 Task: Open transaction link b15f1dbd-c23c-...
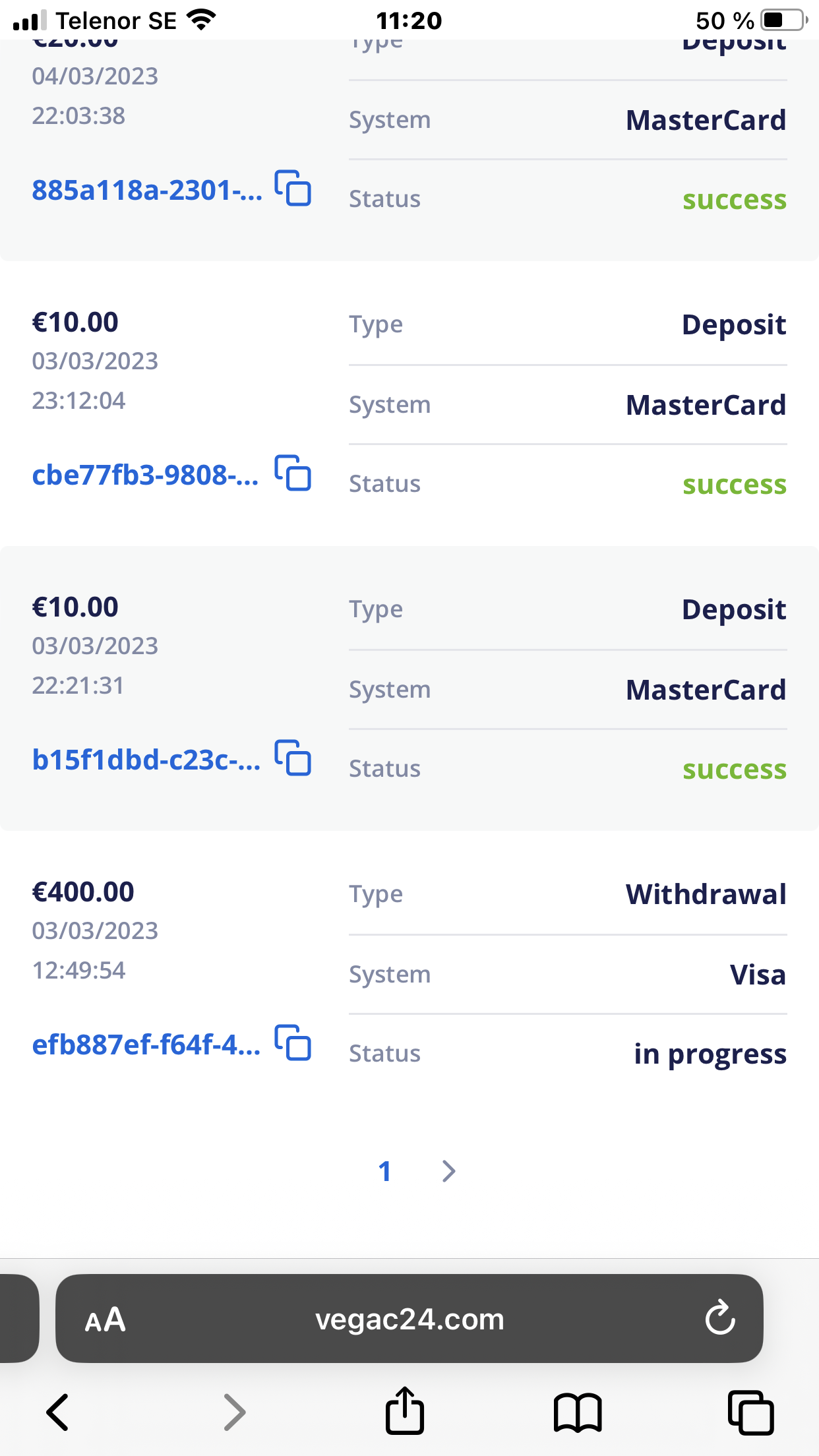[x=146, y=760]
